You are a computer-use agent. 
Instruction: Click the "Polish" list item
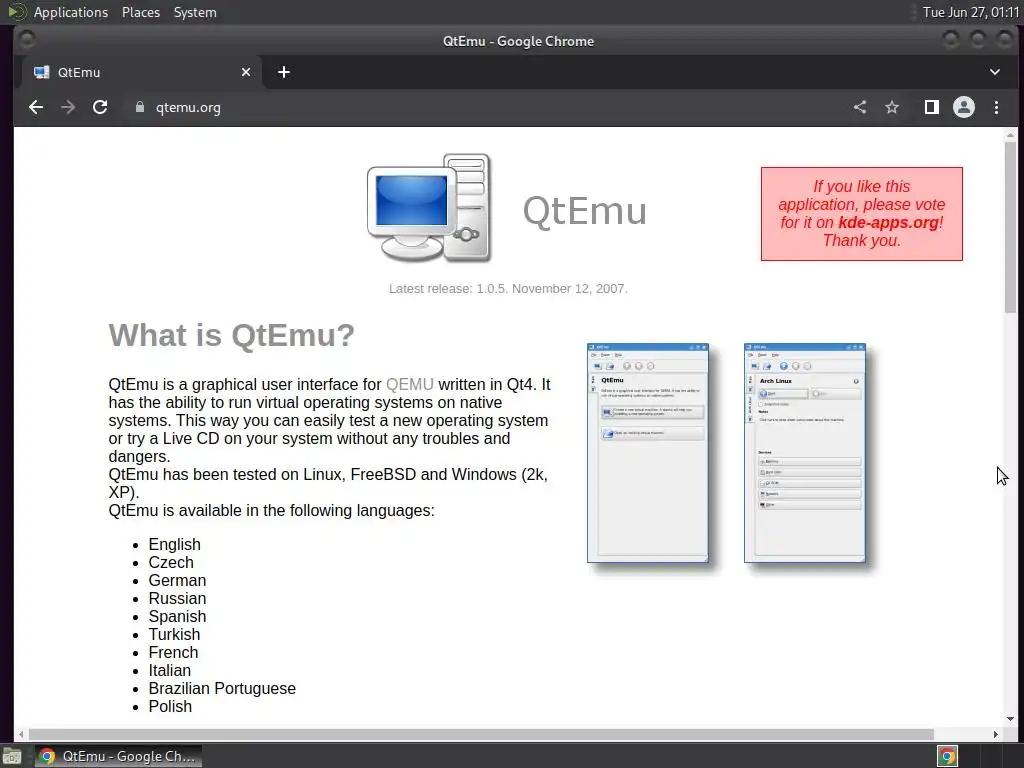(x=170, y=707)
